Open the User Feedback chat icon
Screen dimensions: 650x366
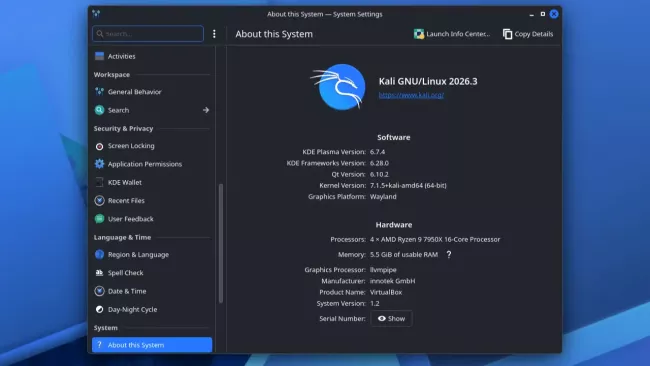click(99, 218)
